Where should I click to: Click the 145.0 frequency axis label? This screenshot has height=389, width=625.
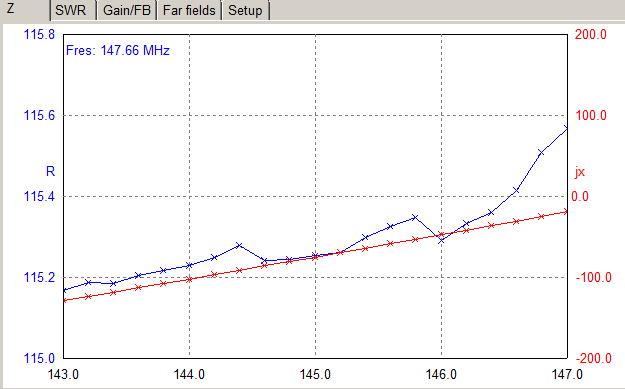click(315, 375)
